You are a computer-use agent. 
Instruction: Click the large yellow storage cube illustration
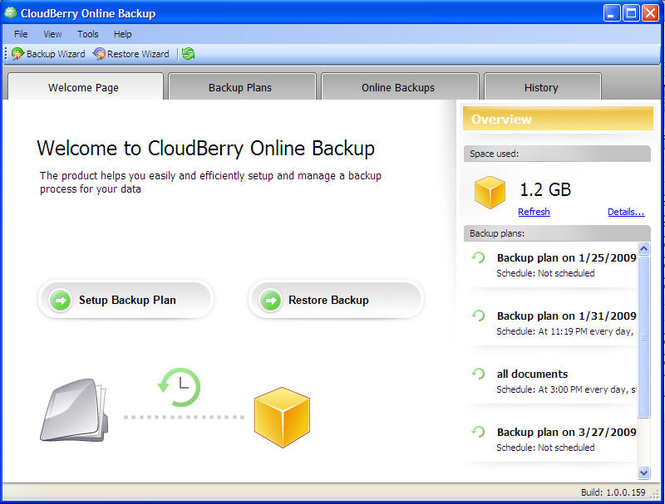coord(282,417)
